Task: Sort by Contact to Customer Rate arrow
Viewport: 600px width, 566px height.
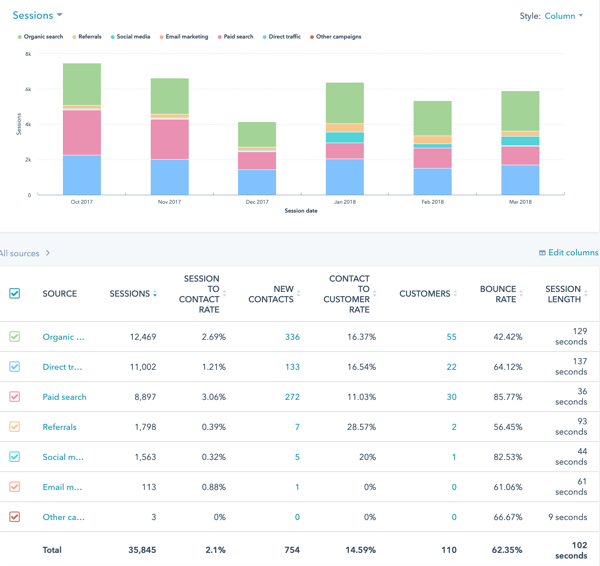Action: pyautogui.click(x=375, y=294)
